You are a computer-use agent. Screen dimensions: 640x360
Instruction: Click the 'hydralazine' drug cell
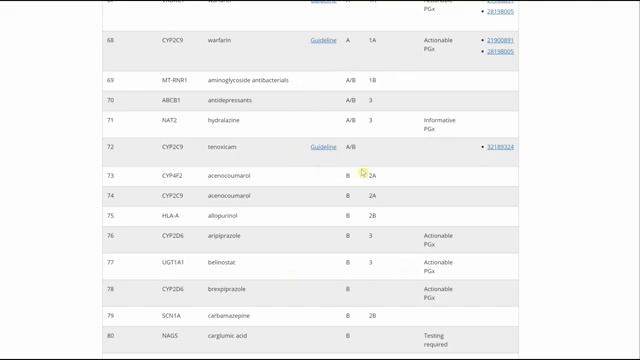(223, 120)
